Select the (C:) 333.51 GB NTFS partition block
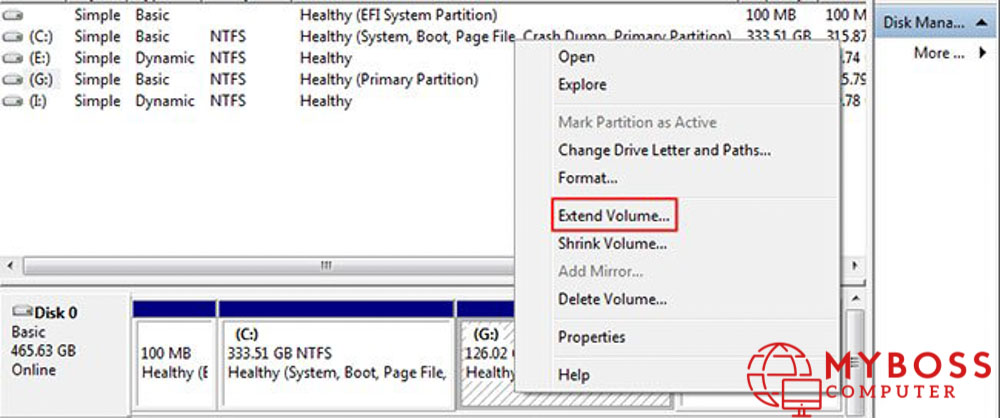1000x418 pixels. pos(335,362)
